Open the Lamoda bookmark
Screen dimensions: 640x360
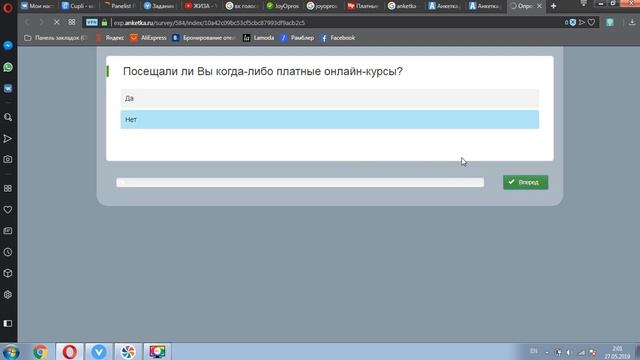point(259,38)
